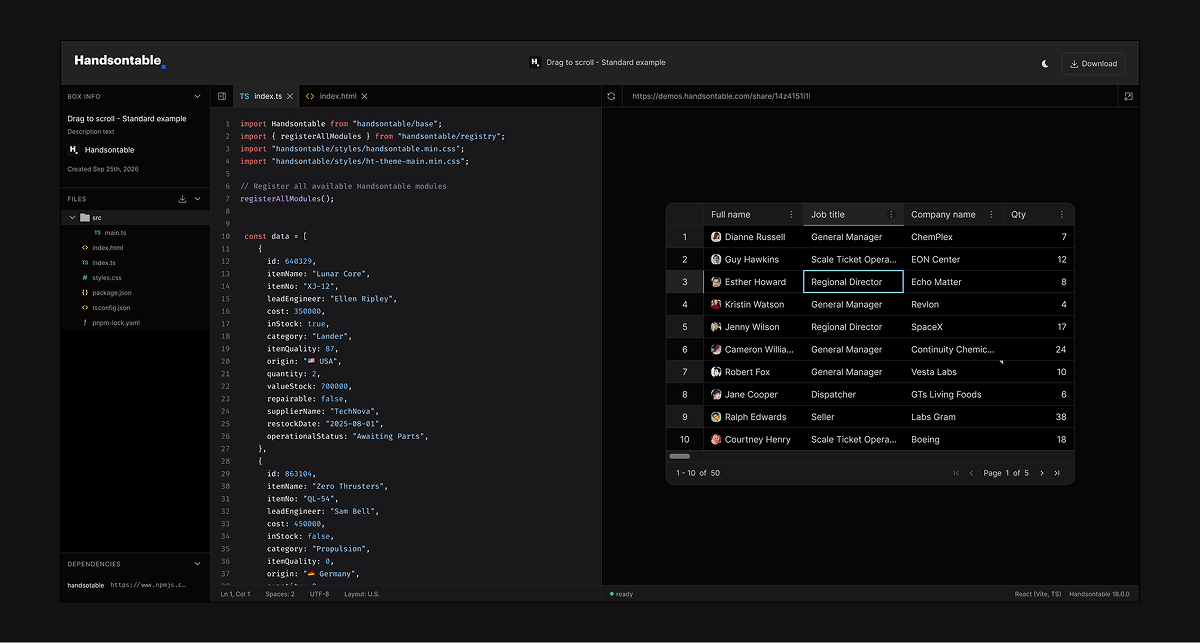Select row header number 10
The image size is (1200, 643).
click(x=685, y=440)
